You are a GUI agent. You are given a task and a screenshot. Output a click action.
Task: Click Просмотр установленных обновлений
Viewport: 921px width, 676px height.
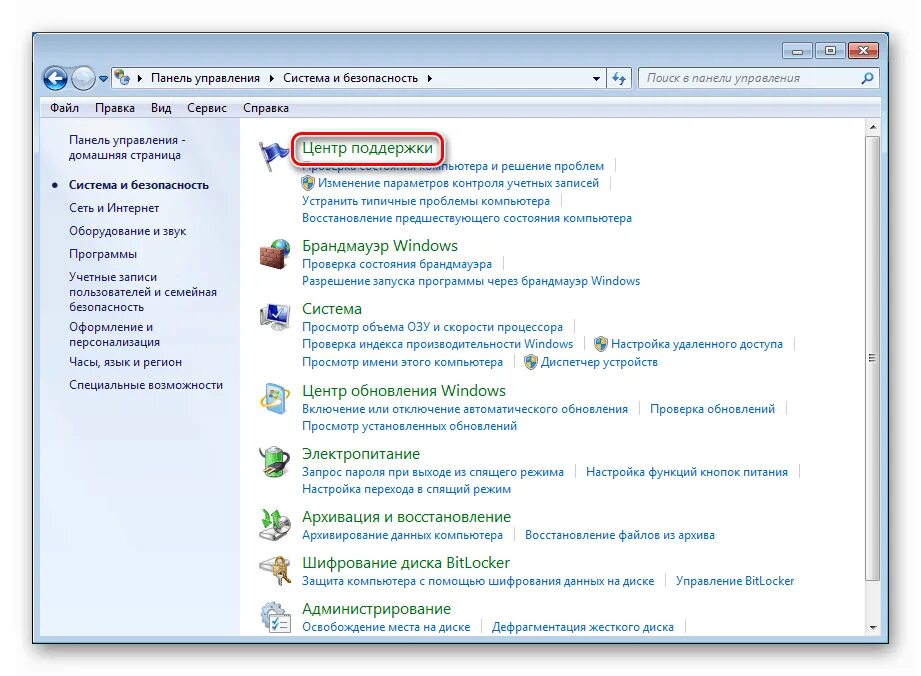pos(409,426)
